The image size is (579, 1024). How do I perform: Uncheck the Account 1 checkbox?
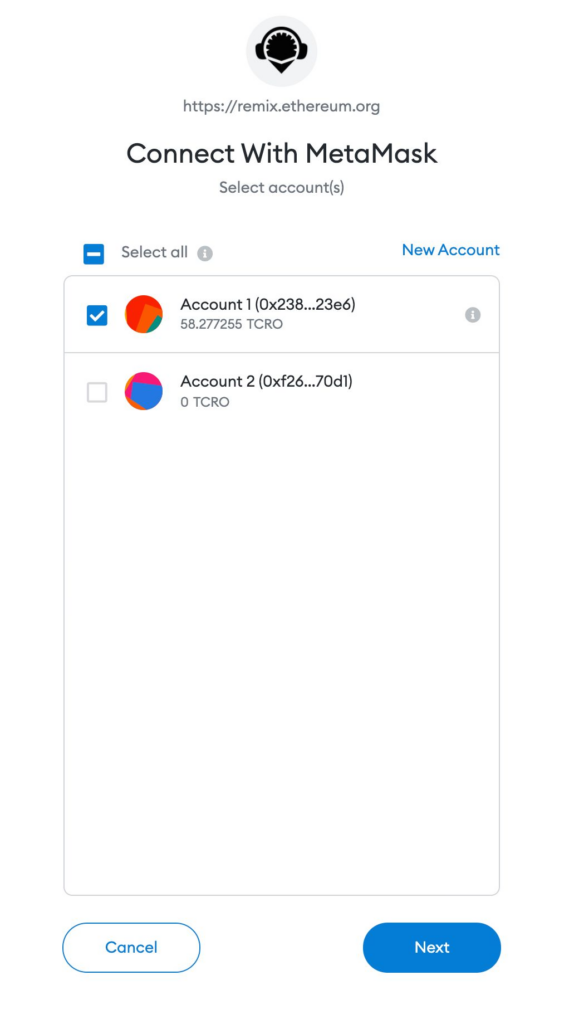pyautogui.click(x=97, y=315)
